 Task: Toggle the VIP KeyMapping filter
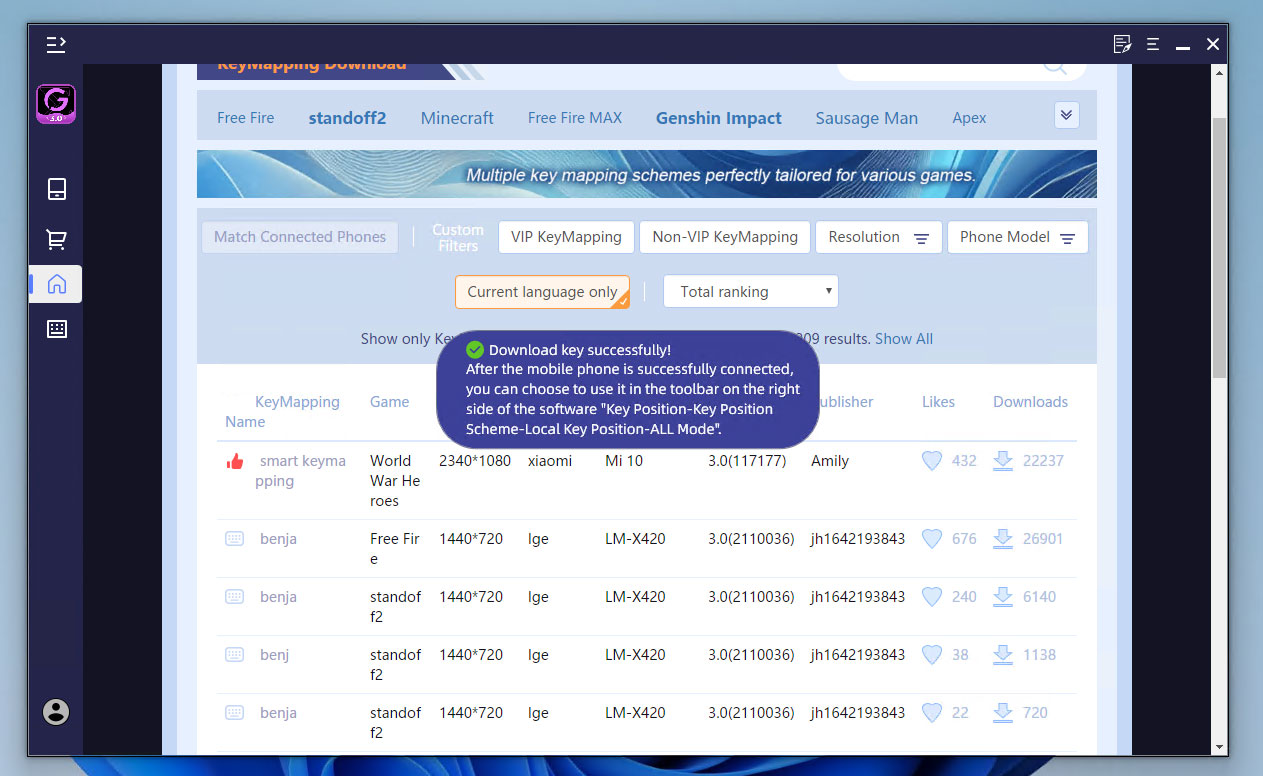point(566,237)
